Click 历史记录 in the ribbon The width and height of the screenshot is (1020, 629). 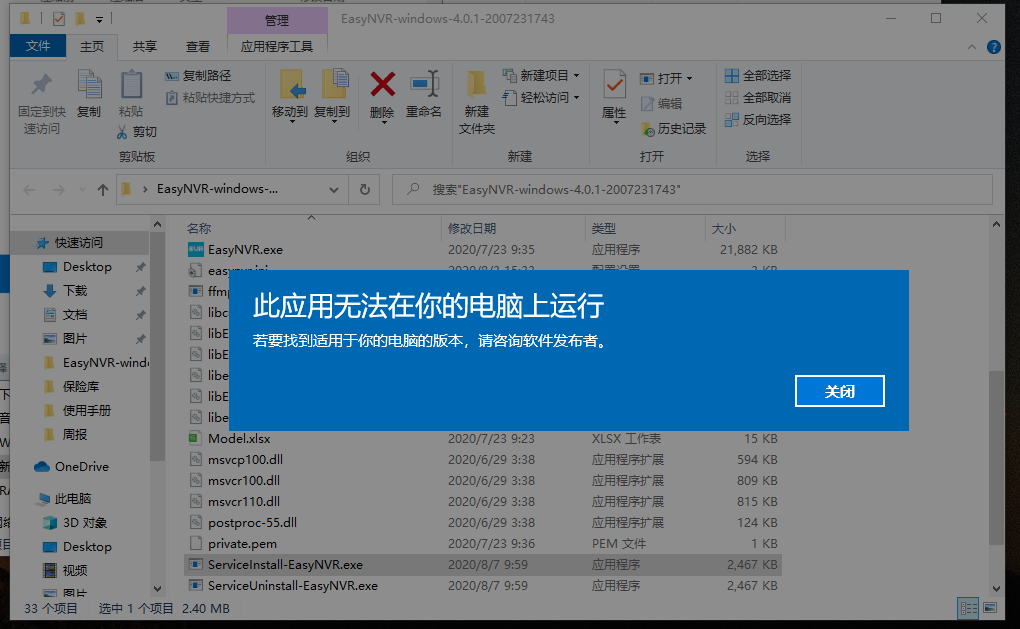coord(673,129)
